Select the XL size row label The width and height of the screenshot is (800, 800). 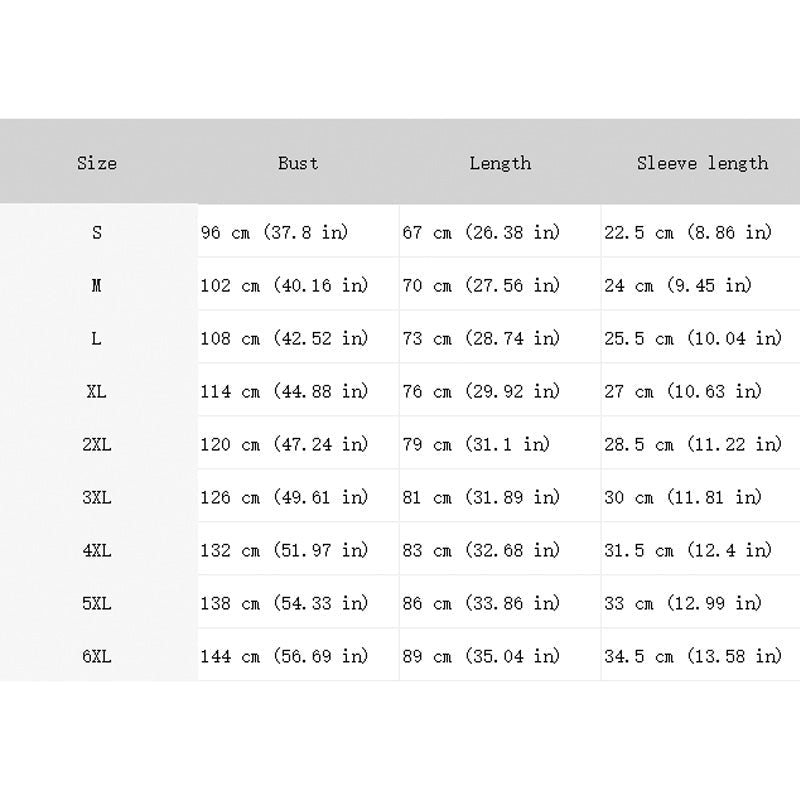coord(96,391)
